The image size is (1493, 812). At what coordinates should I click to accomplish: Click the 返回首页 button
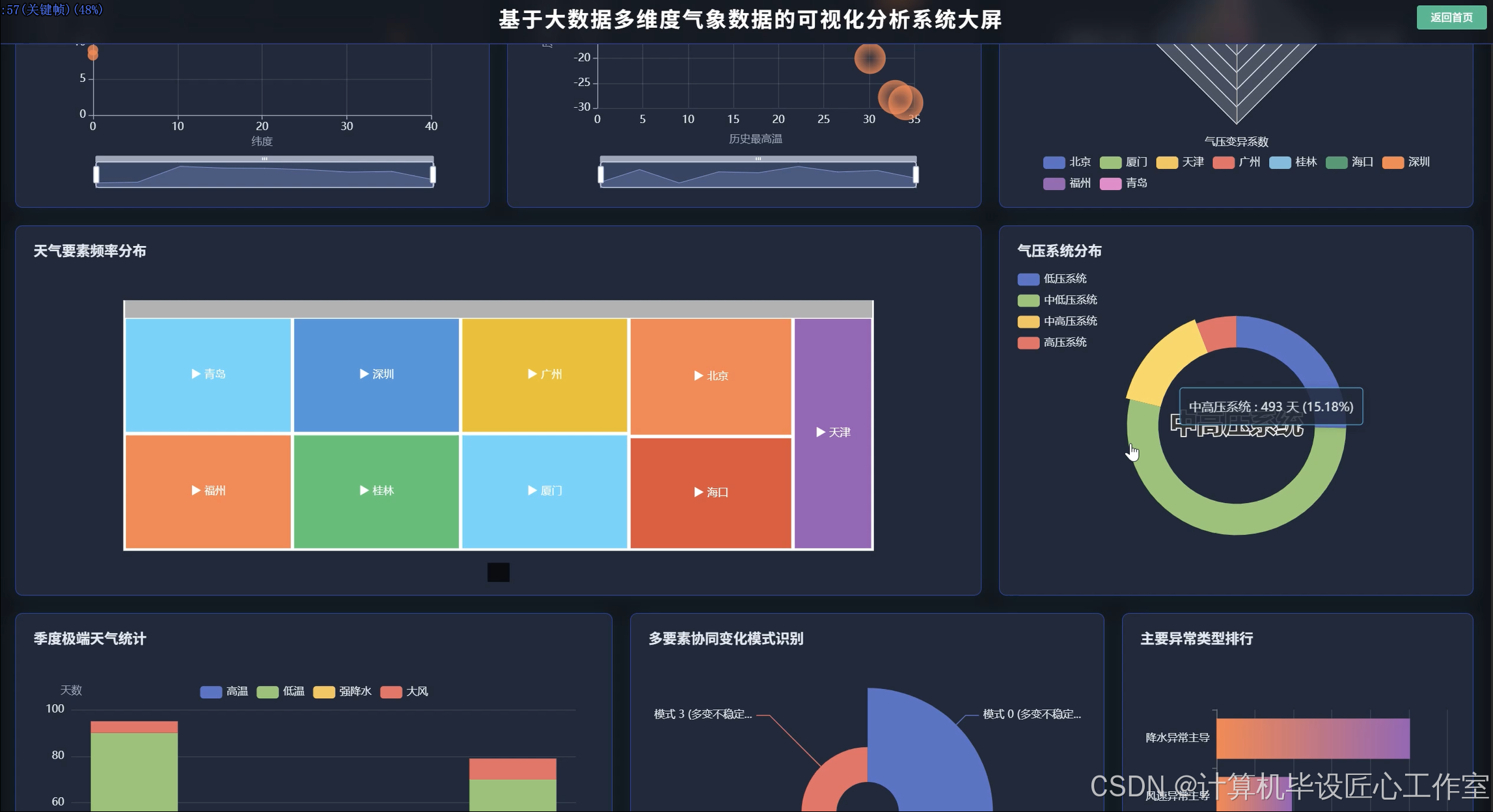[1451, 18]
